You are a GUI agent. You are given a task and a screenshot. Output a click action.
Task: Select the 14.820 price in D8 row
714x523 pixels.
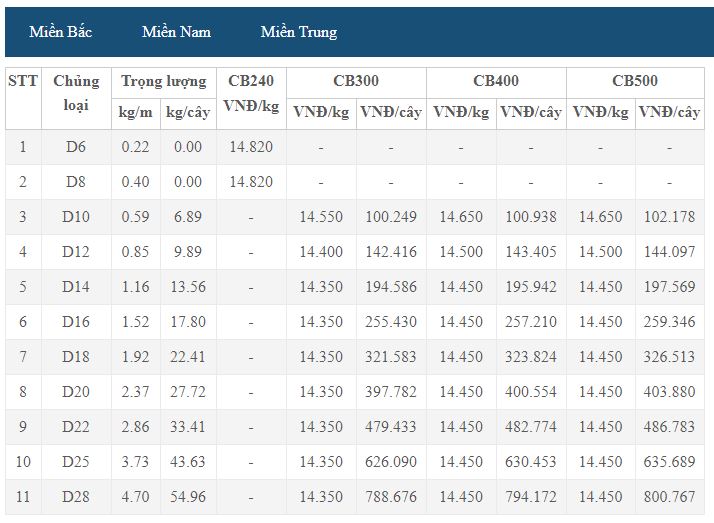250,182
